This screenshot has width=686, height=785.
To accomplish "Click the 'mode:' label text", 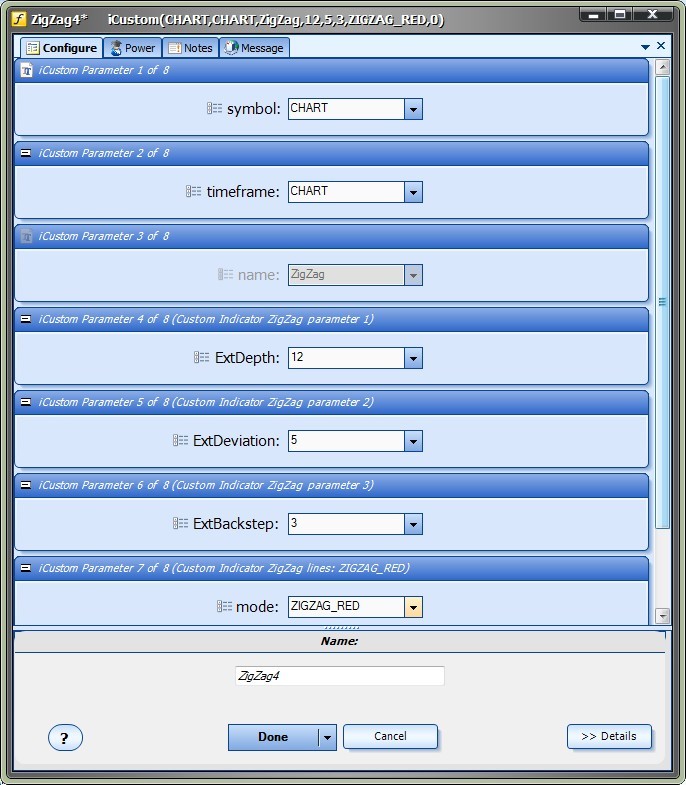I will (x=257, y=607).
